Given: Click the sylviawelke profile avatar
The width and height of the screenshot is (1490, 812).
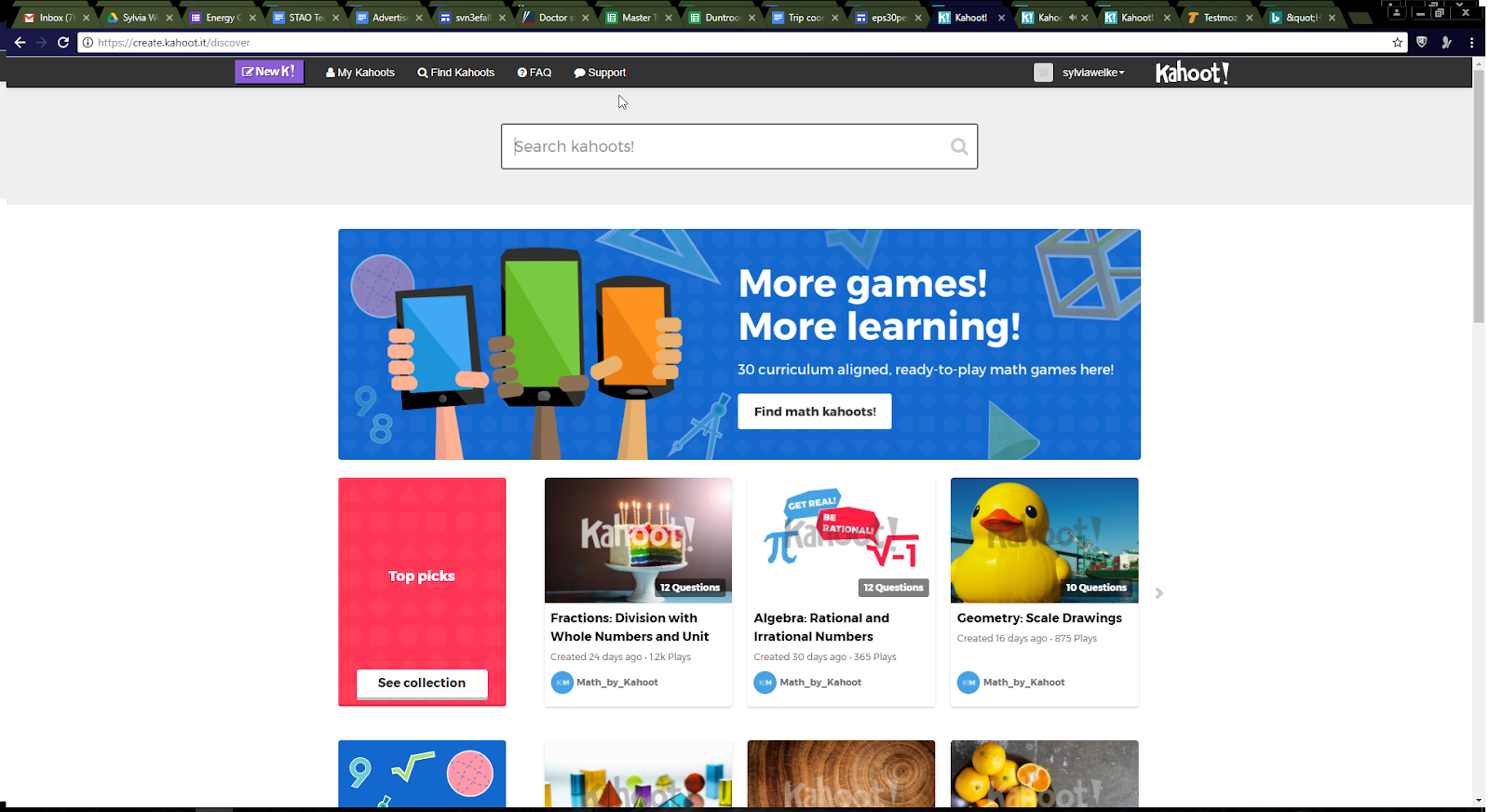Looking at the screenshot, I should click(x=1043, y=73).
